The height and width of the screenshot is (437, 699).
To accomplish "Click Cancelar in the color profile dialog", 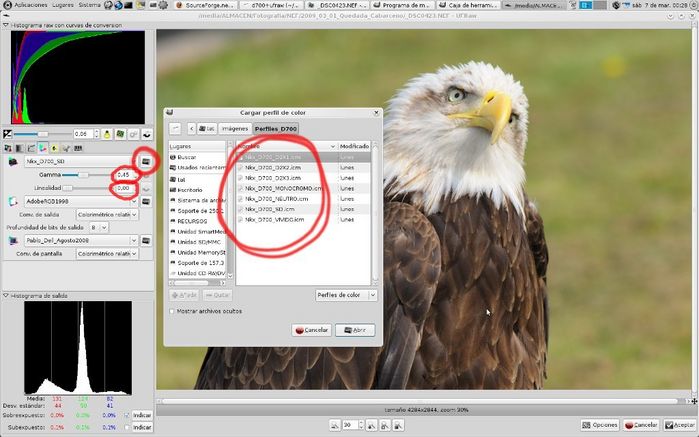I will pos(312,330).
